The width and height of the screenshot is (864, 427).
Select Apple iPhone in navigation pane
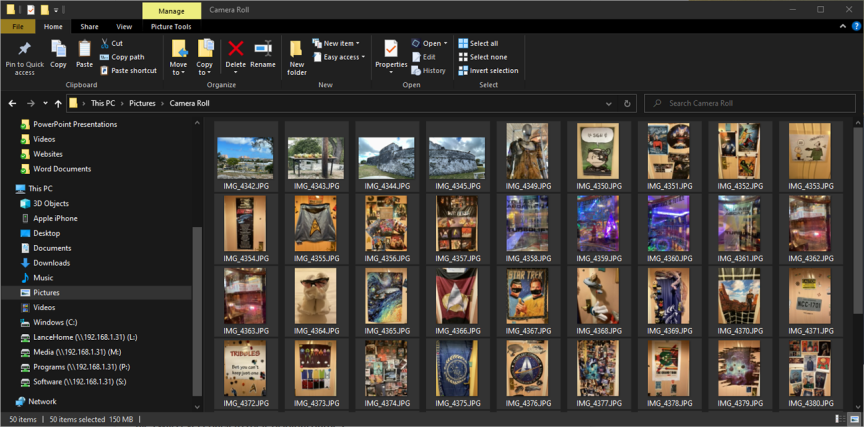55,218
